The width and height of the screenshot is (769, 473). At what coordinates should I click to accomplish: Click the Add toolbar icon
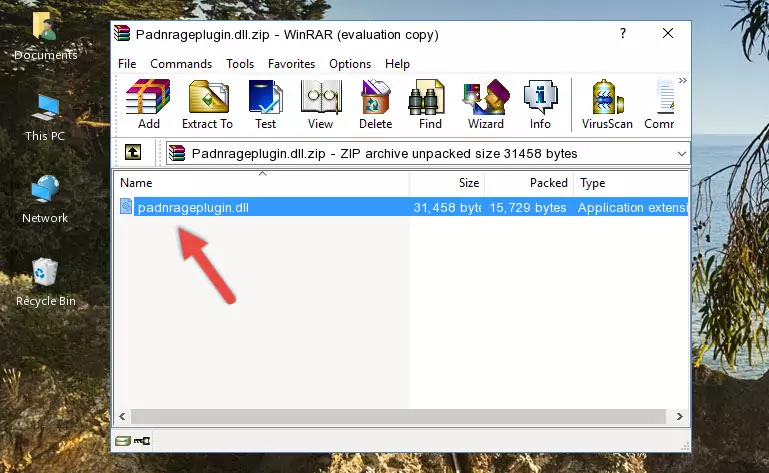(x=148, y=104)
